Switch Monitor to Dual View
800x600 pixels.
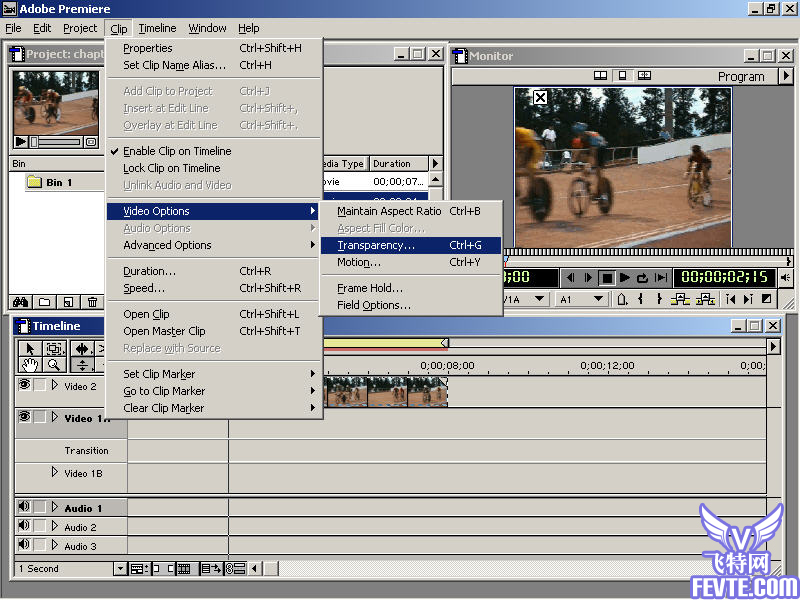[x=601, y=76]
